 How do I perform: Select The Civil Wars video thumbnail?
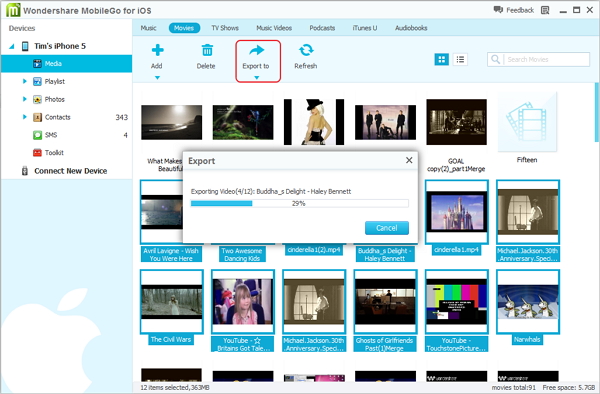point(171,301)
